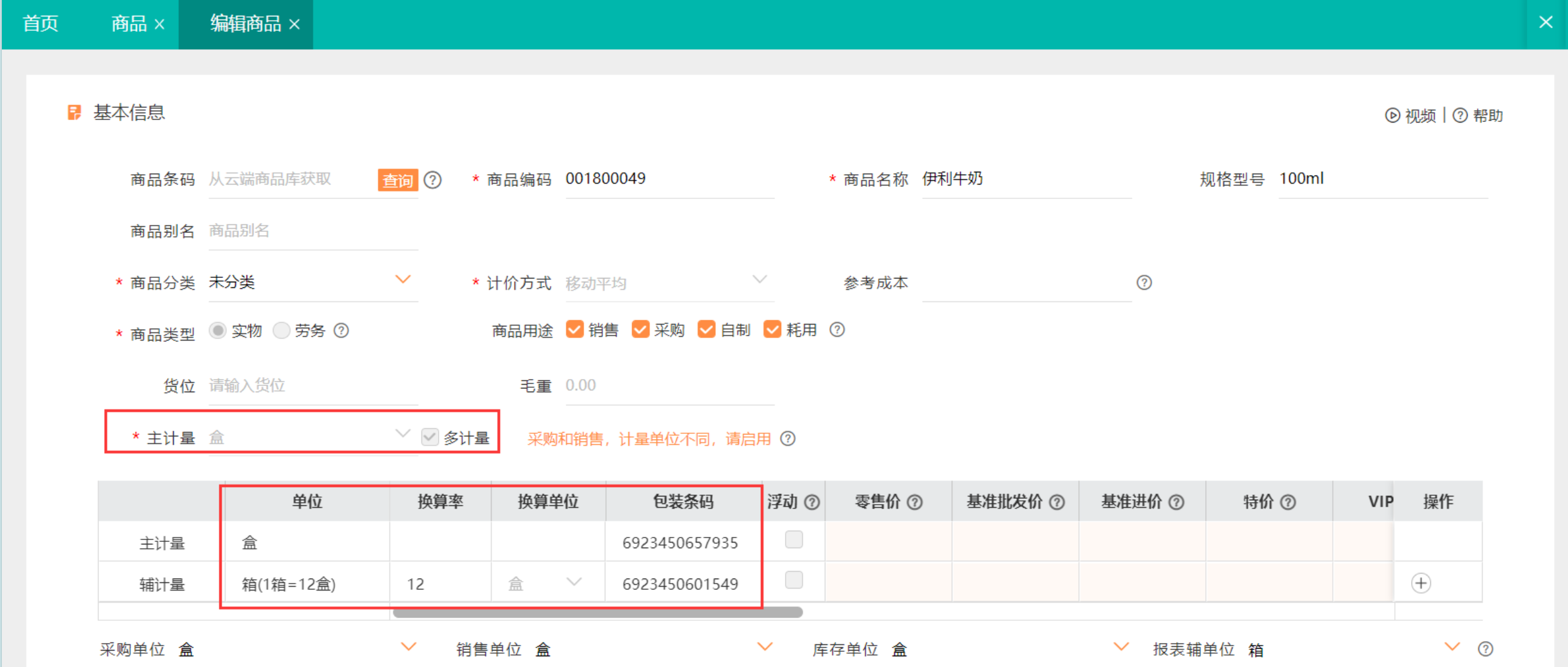The height and width of the screenshot is (667, 1568).
Task: Click the table's horizontal scrollbar
Action: [597, 612]
